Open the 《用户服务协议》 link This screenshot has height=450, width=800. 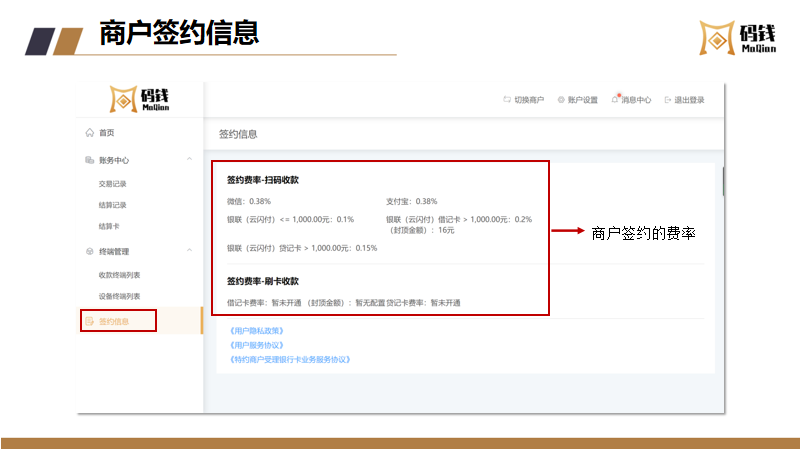257,344
